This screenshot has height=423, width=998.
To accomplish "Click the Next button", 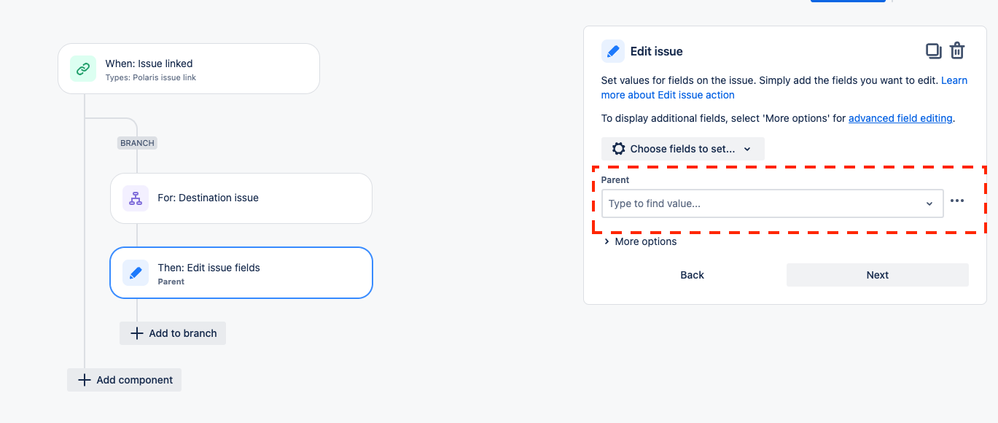I will [x=877, y=275].
